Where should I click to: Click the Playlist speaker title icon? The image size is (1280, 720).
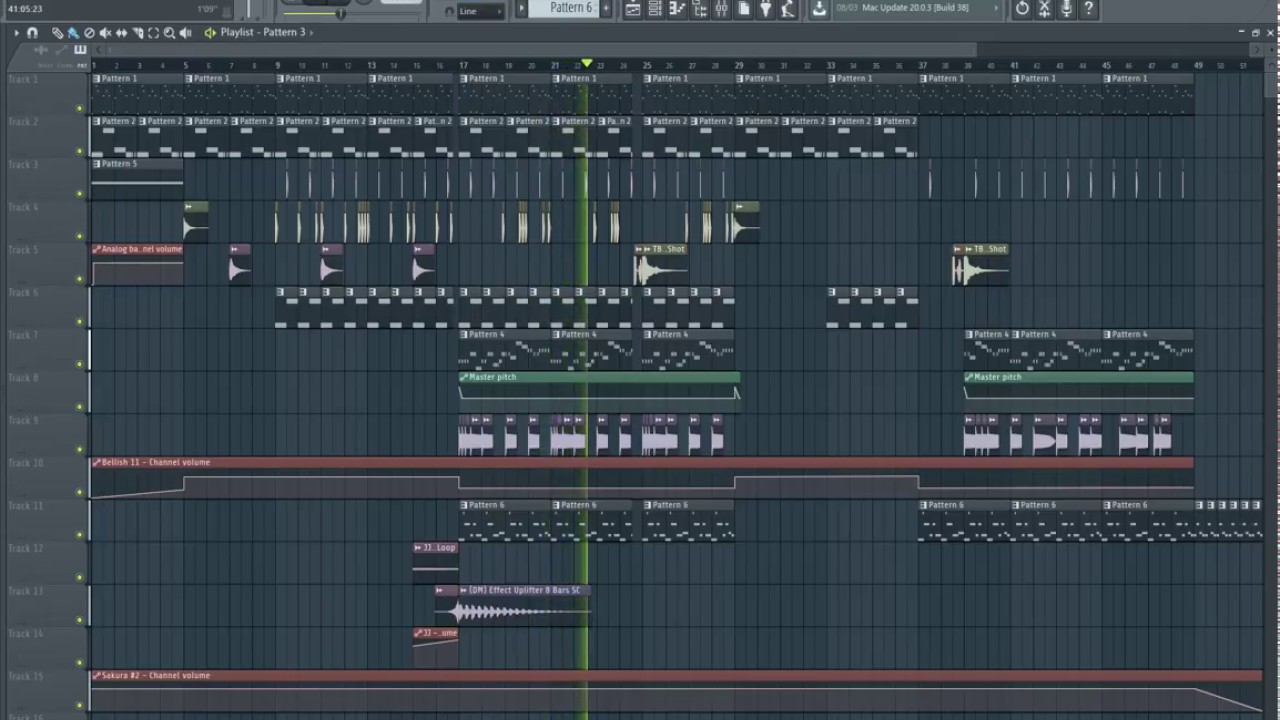pos(210,33)
